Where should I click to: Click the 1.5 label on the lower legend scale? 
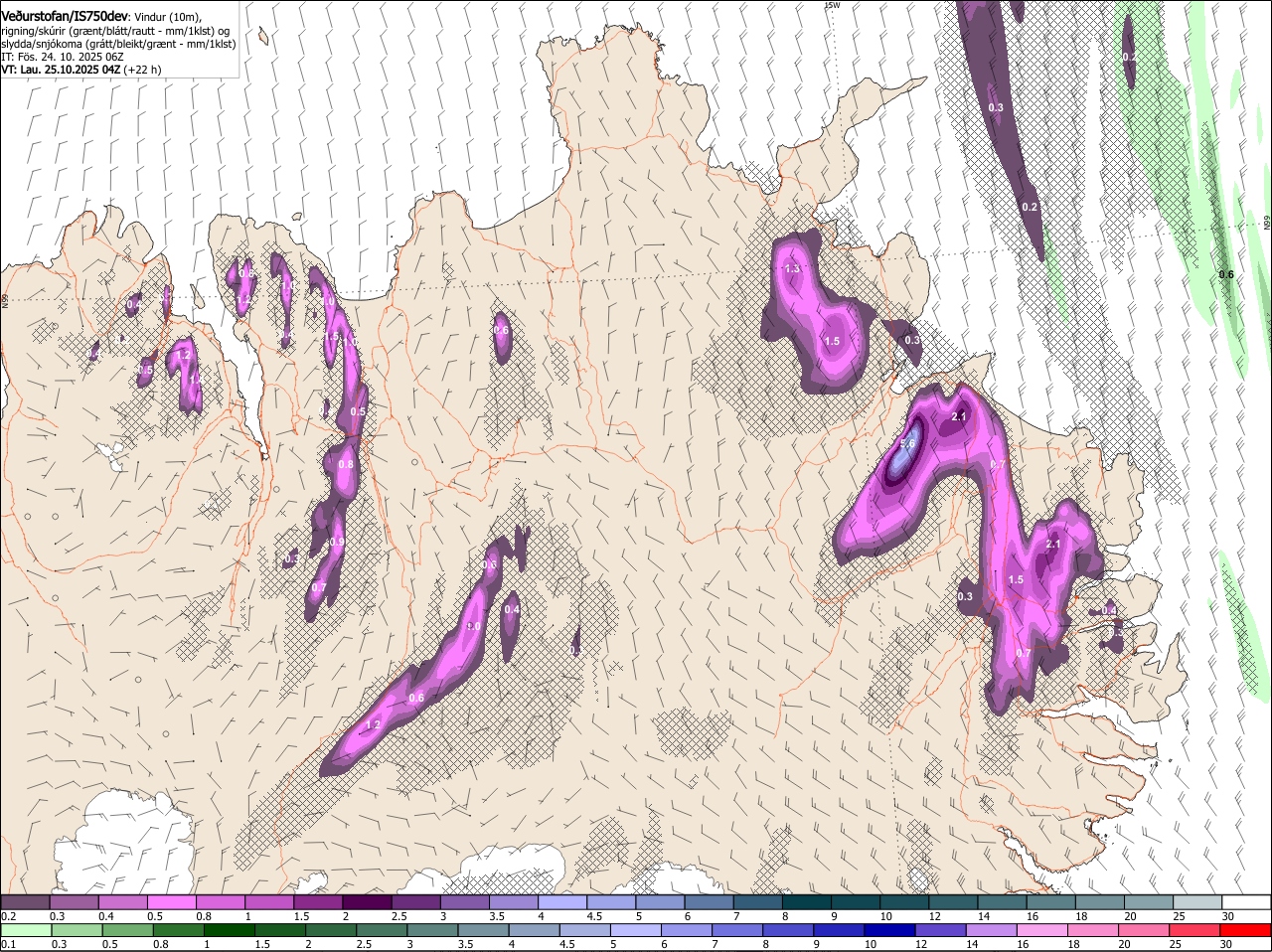[262, 944]
